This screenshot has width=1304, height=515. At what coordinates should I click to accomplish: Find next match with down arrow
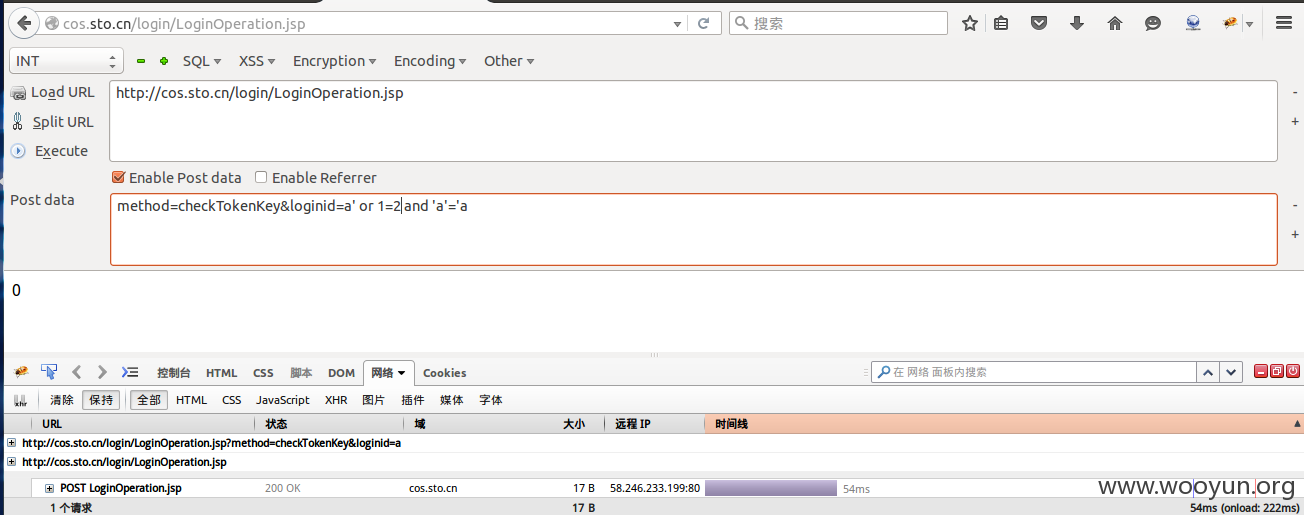pyautogui.click(x=1232, y=372)
